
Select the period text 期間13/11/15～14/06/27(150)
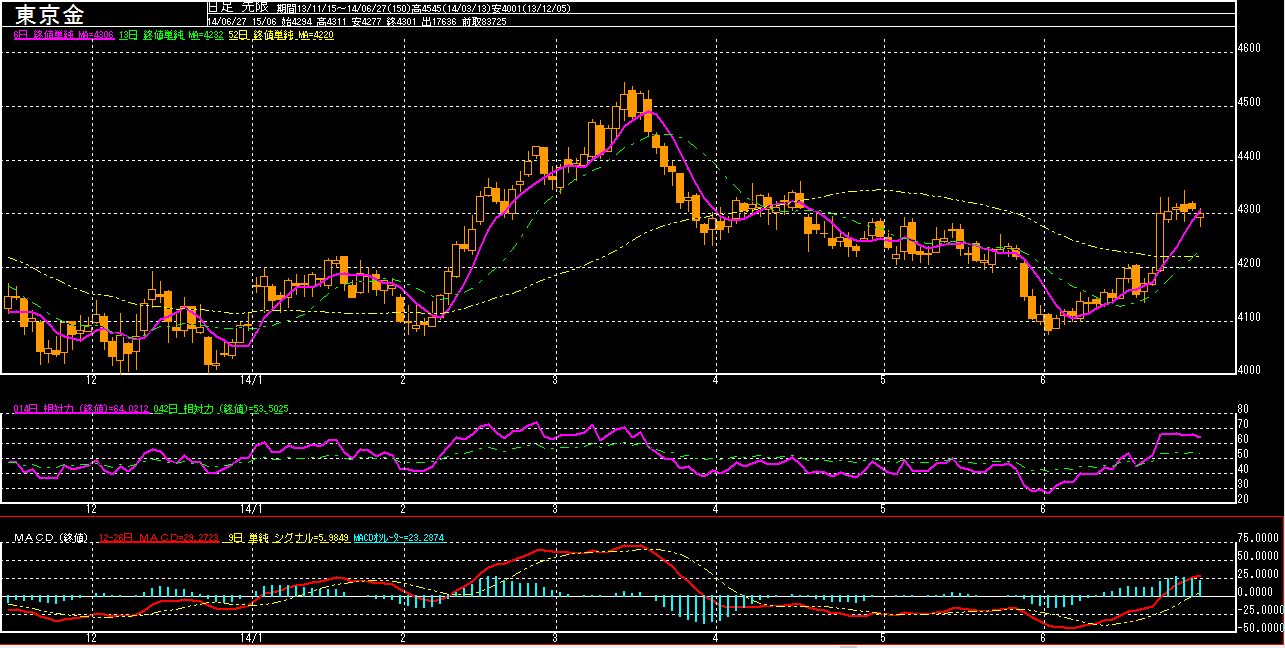343,9
